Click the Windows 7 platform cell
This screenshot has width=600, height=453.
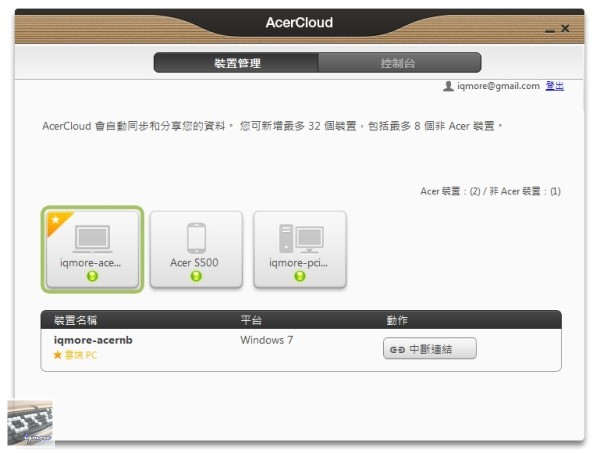click(267, 340)
